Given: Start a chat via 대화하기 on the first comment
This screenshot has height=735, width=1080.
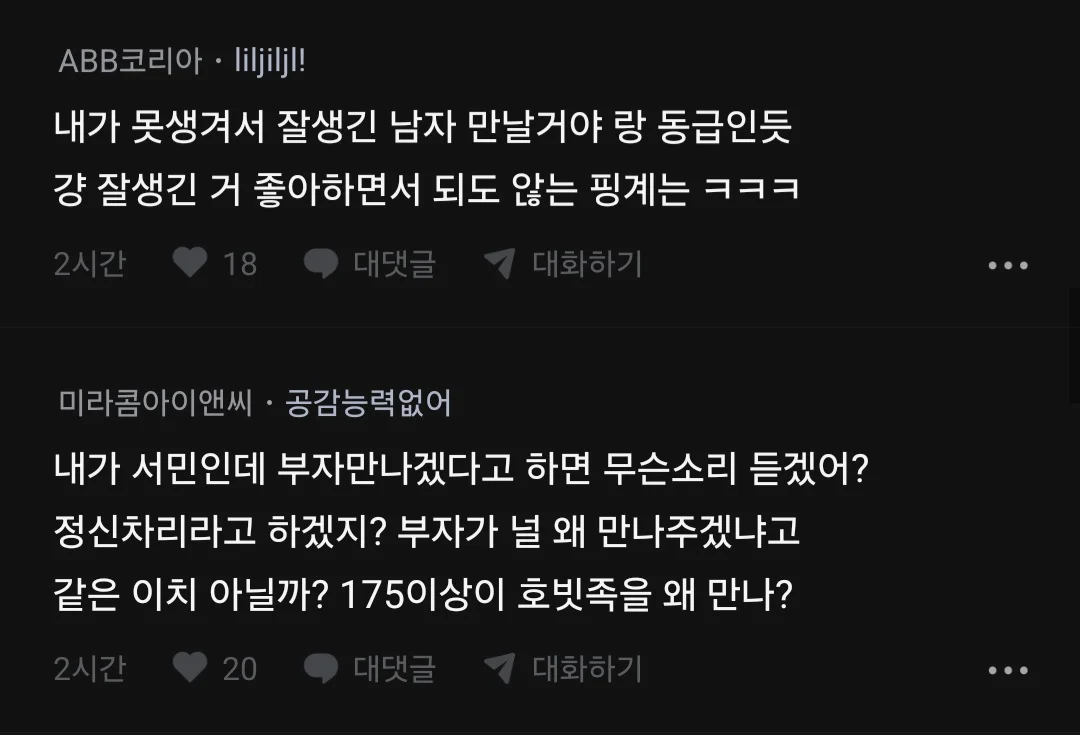Looking at the screenshot, I should tap(587, 263).
